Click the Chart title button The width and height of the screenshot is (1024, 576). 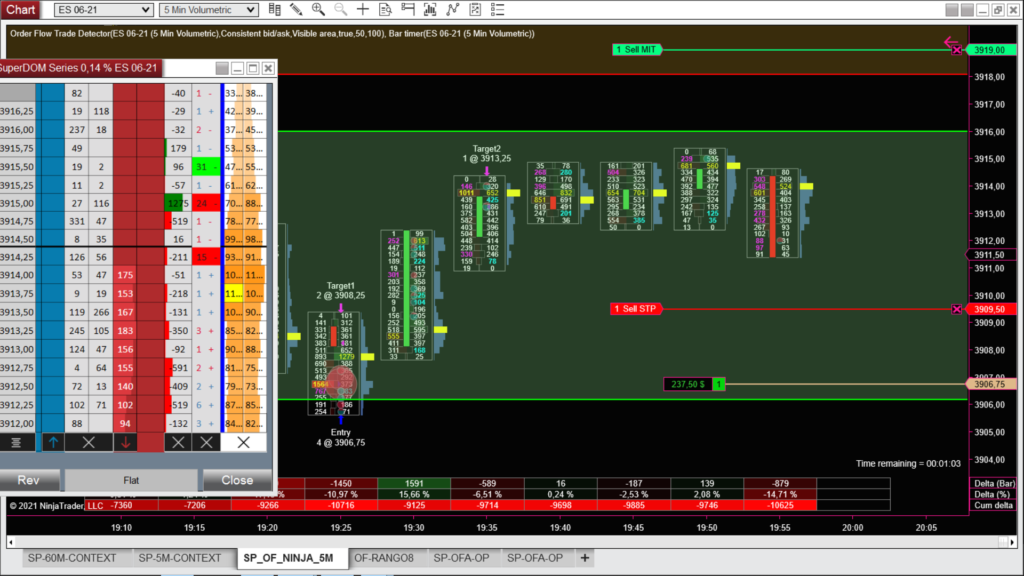tap(20, 10)
